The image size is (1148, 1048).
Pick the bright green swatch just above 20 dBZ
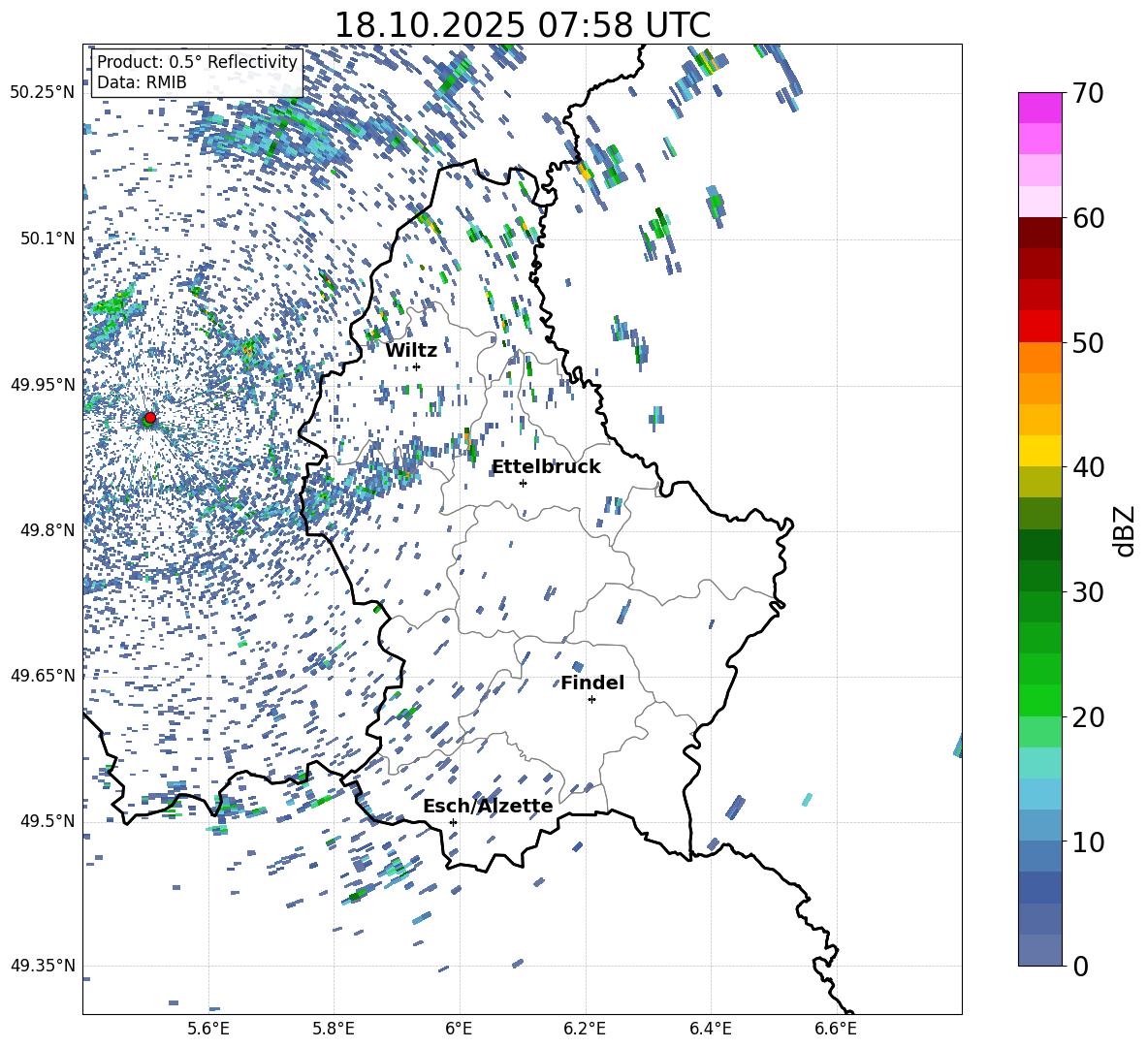(x=1039, y=700)
